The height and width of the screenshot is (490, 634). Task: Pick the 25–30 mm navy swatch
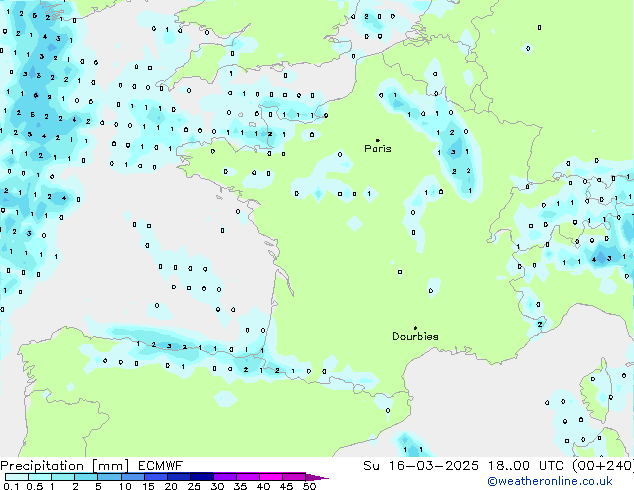[201, 477]
